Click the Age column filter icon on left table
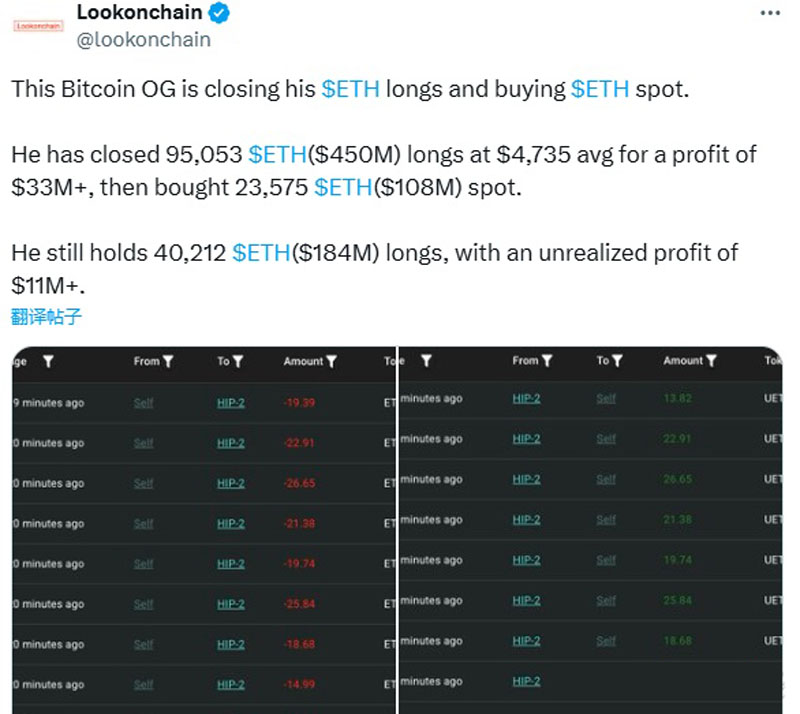 coord(46,361)
